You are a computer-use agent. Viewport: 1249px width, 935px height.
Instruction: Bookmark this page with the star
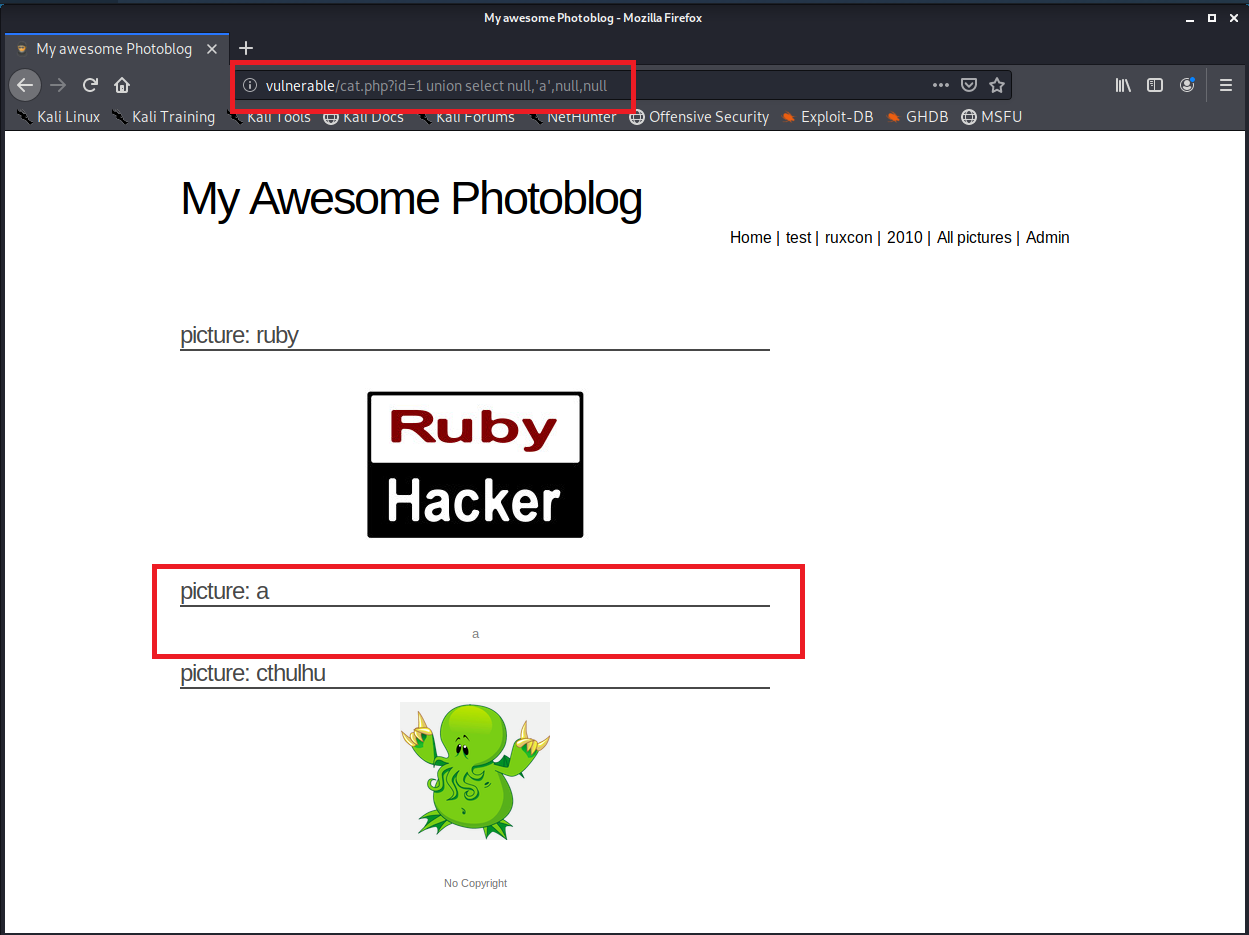tap(996, 85)
